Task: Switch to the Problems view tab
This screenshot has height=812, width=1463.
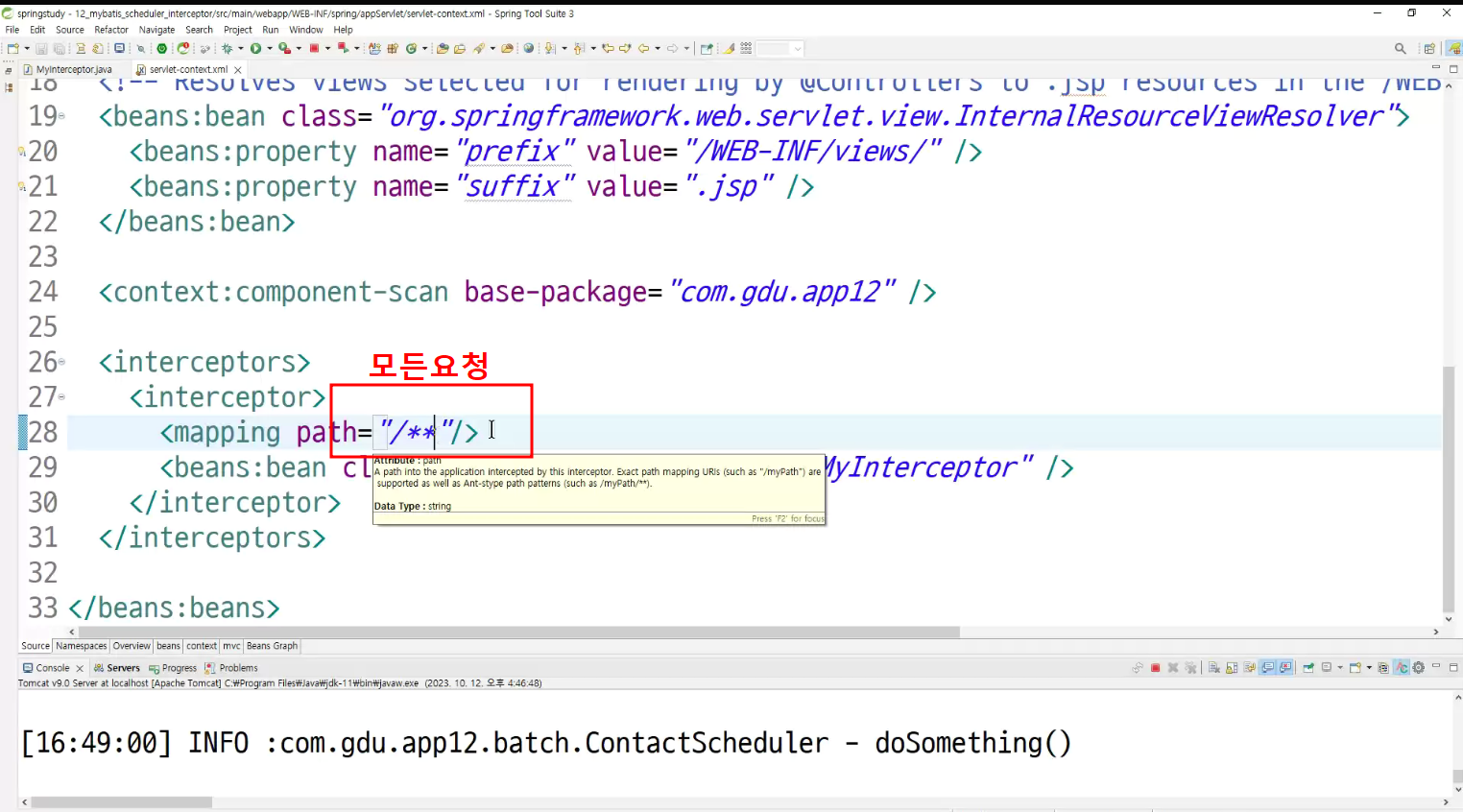Action: pos(231,668)
